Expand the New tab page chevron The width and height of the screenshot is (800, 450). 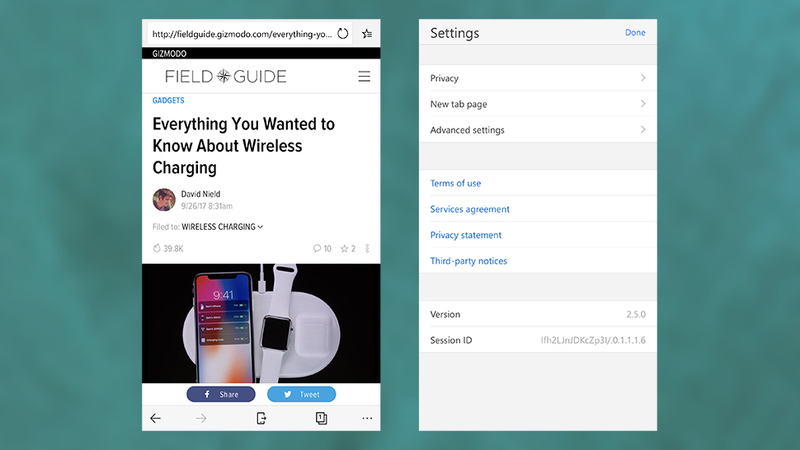[x=643, y=104]
